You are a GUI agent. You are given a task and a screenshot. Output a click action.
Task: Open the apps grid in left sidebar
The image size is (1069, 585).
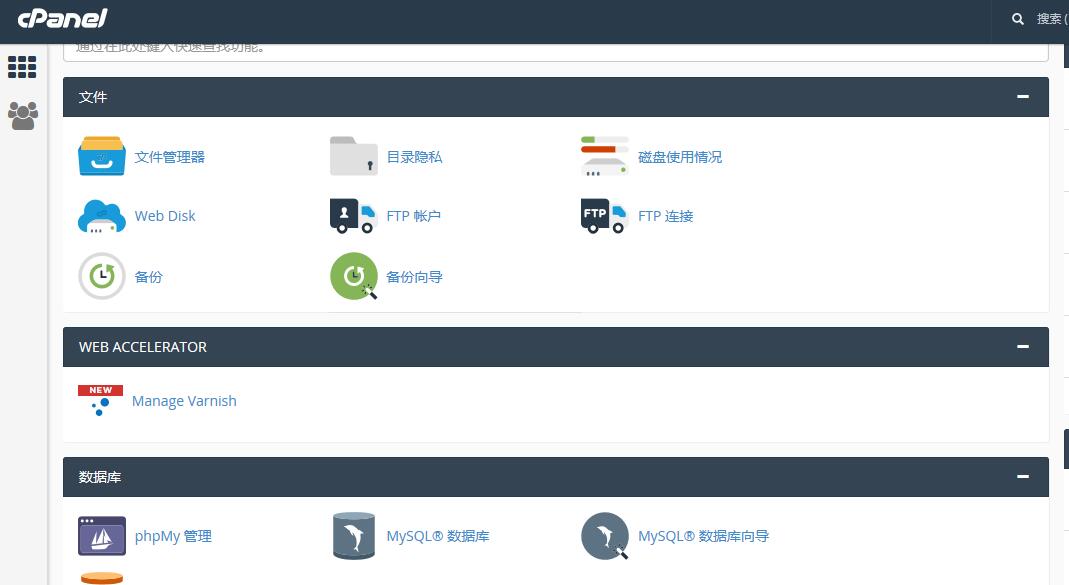tap(22, 67)
